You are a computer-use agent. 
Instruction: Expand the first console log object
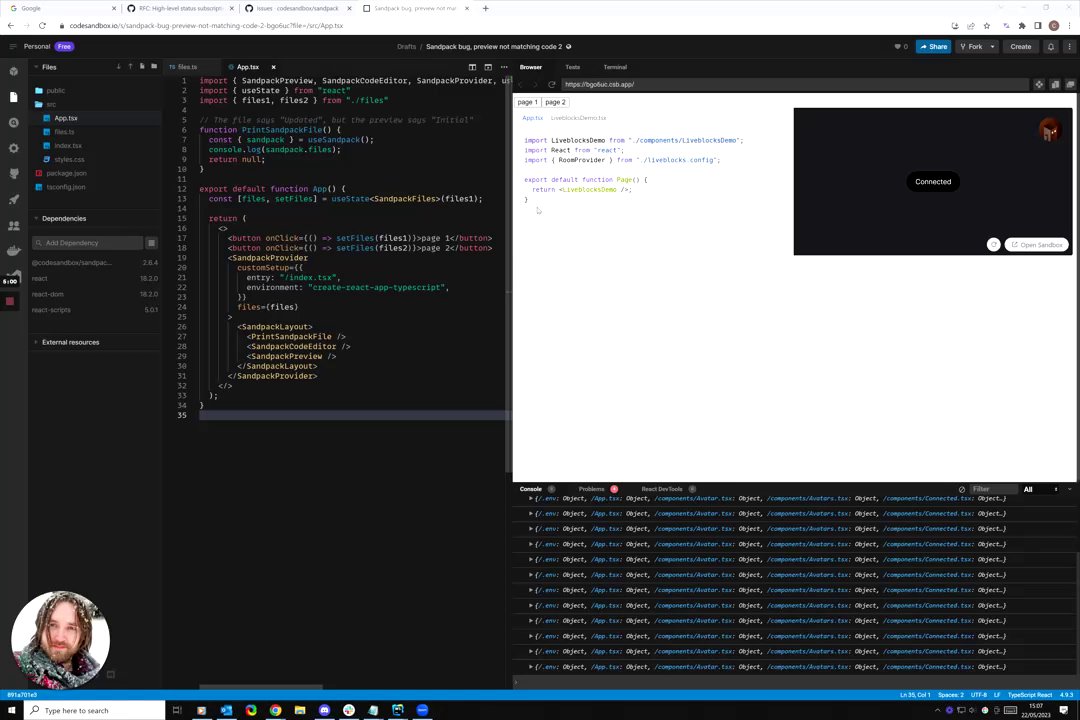[x=530, y=498]
